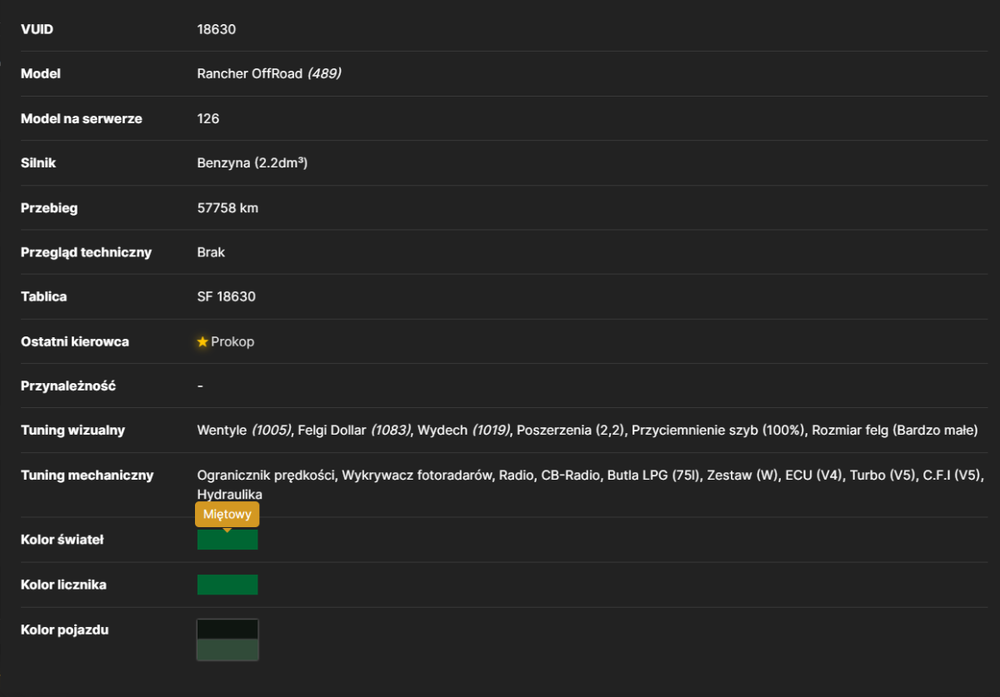Click the Silnik row label
Viewport: 1000px width, 697px height.
point(38,163)
